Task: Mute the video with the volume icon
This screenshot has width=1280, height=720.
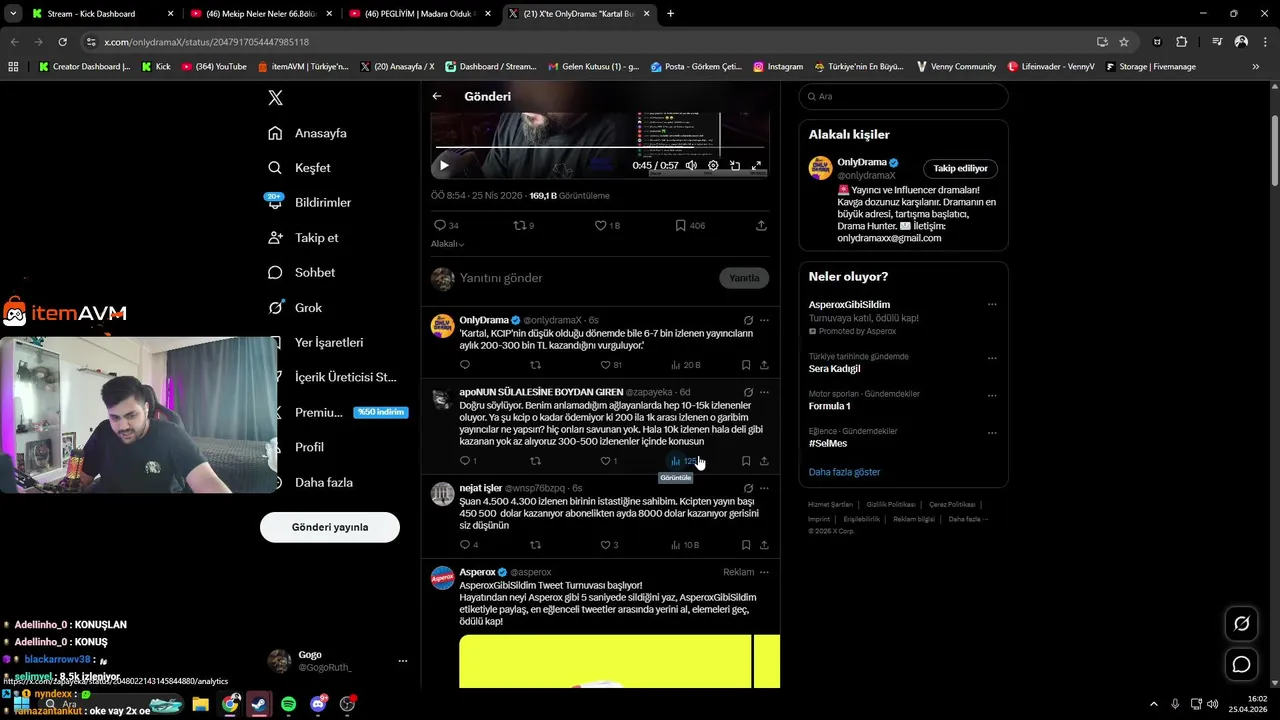Action: [x=691, y=166]
